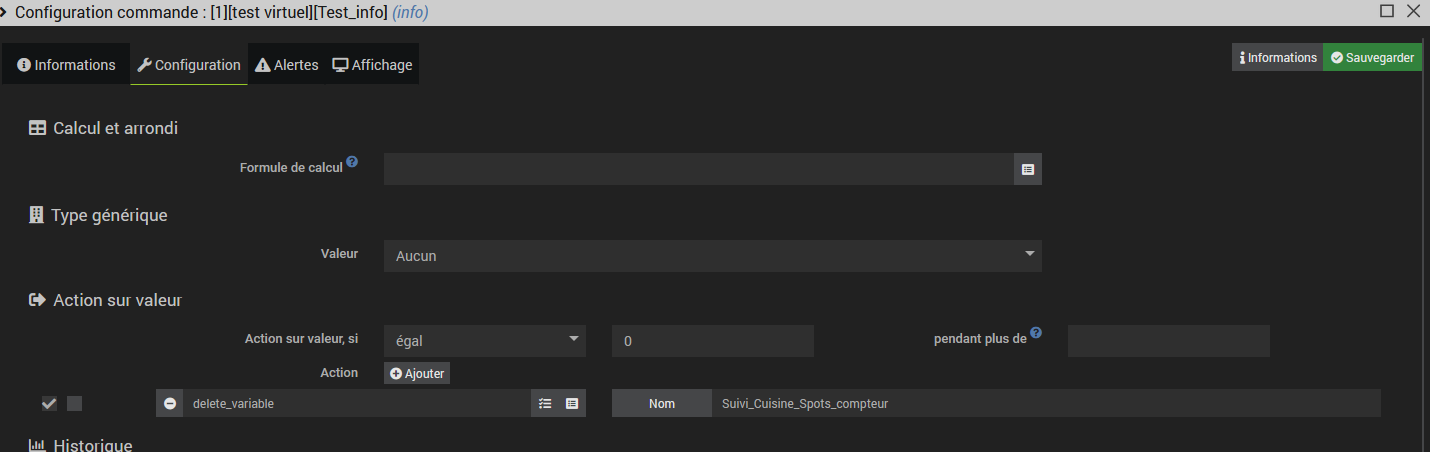Maximize the configuration dialog window
The width and height of the screenshot is (1430, 452).
(x=1387, y=11)
